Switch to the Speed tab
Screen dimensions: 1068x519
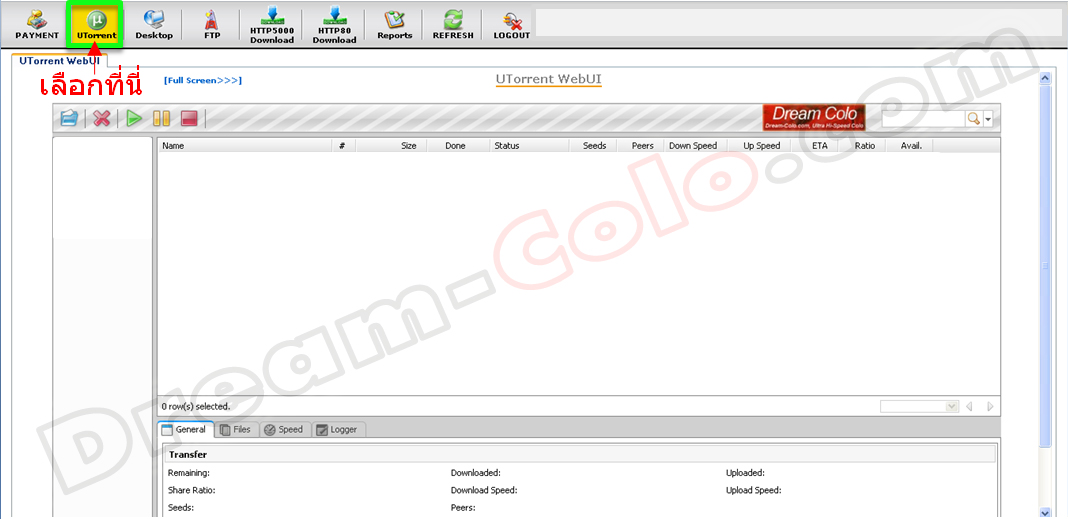[x=285, y=430]
